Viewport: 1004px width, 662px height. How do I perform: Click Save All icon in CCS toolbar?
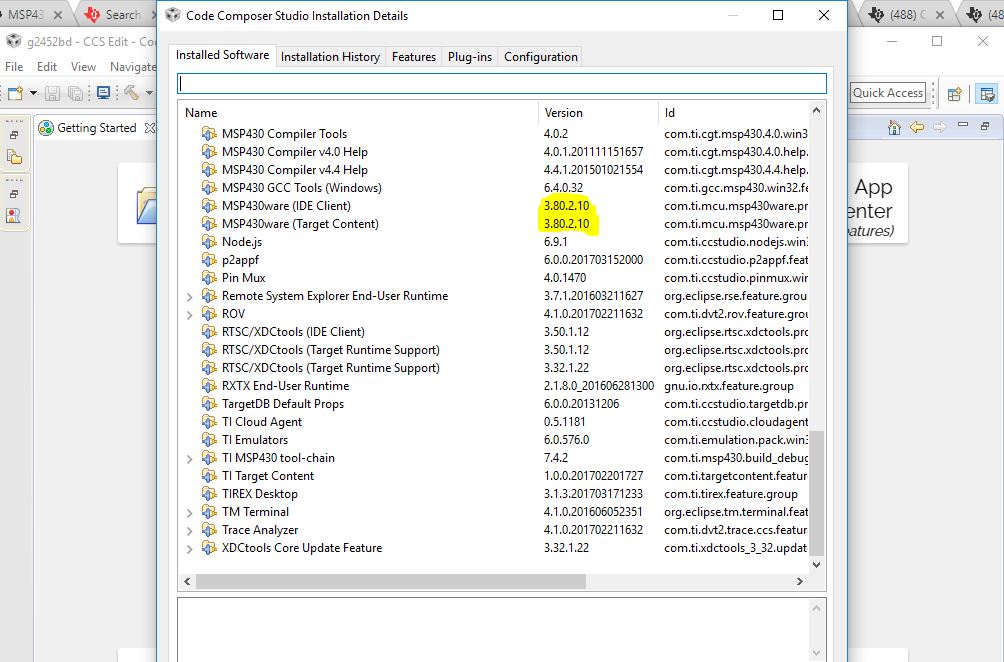coord(76,93)
